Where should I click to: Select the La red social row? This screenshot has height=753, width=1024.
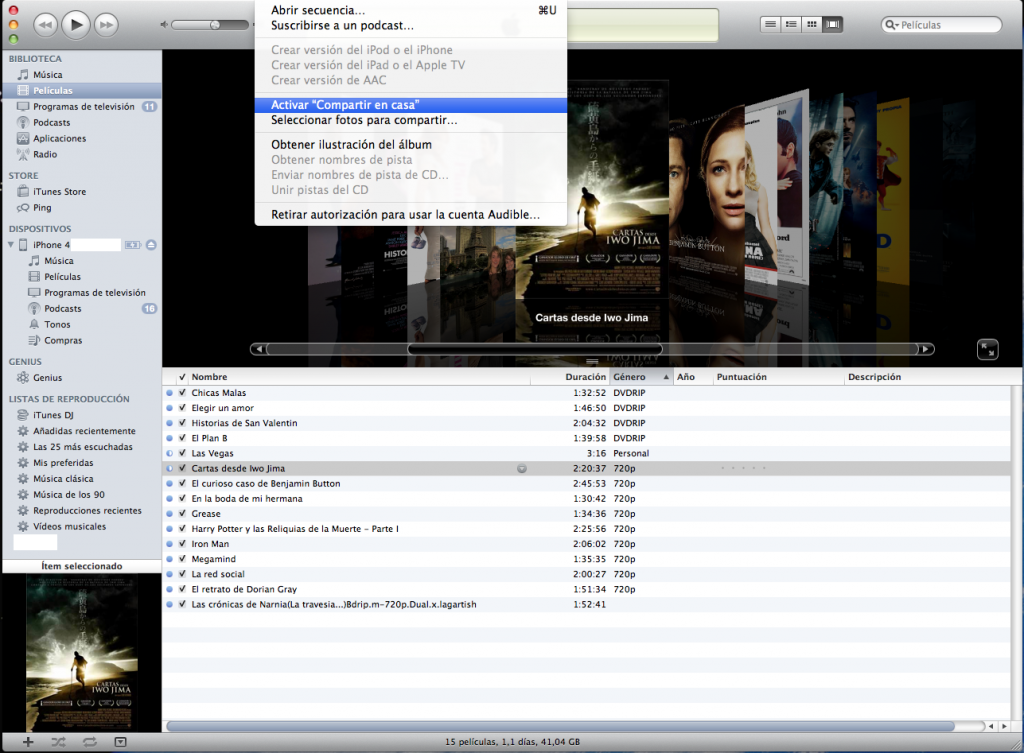click(586, 574)
